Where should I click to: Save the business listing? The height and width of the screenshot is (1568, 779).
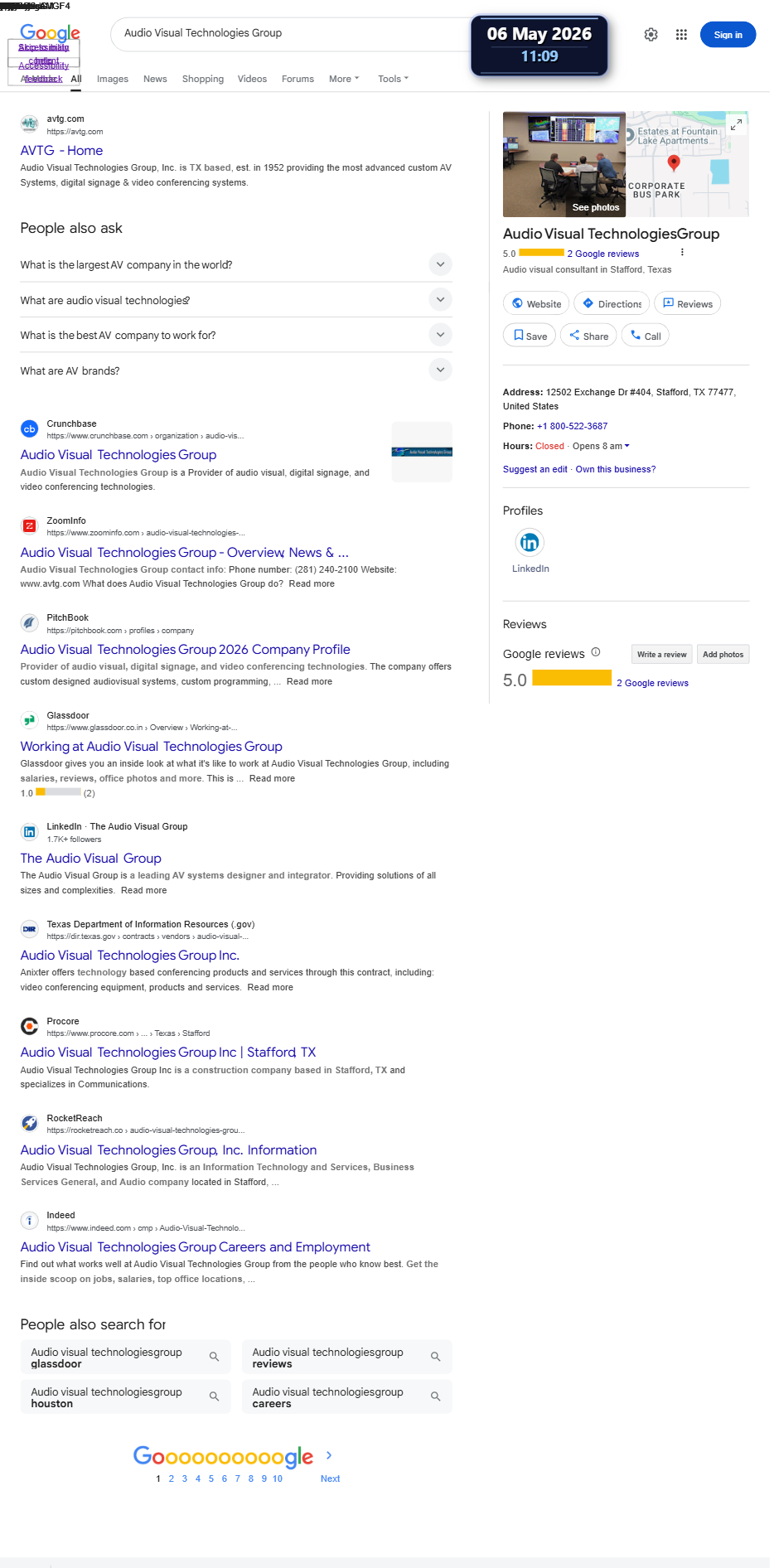pyautogui.click(x=530, y=336)
